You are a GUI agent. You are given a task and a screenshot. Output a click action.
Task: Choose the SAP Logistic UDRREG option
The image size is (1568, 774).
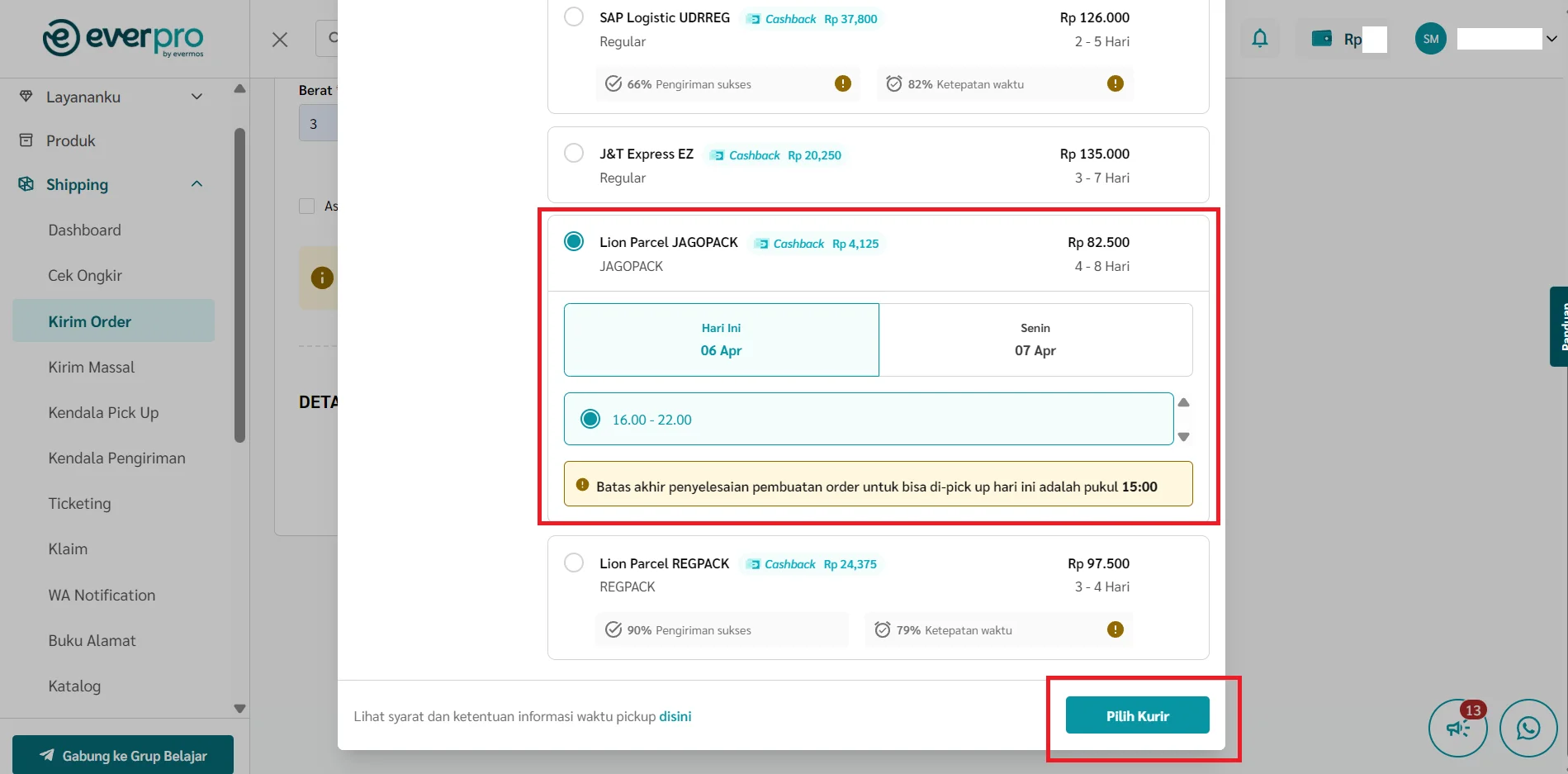574,17
